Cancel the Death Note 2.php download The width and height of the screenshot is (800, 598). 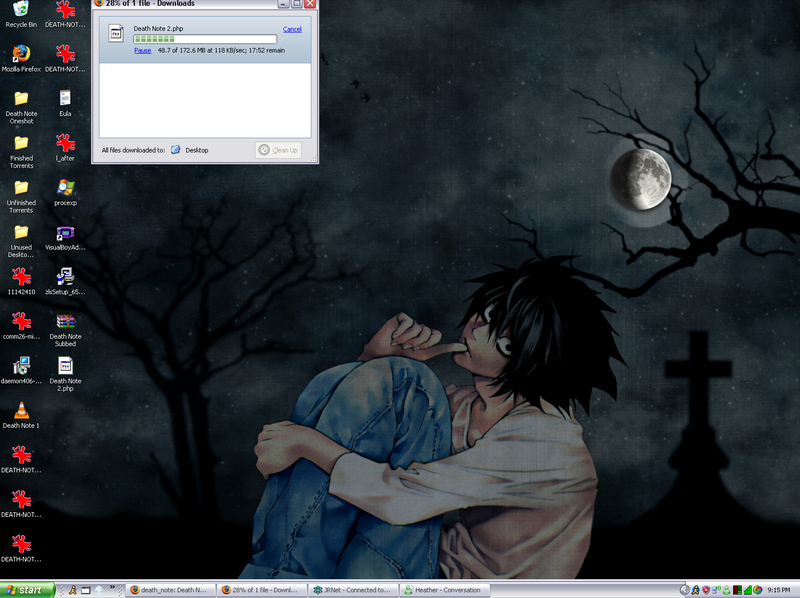point(292,29)
